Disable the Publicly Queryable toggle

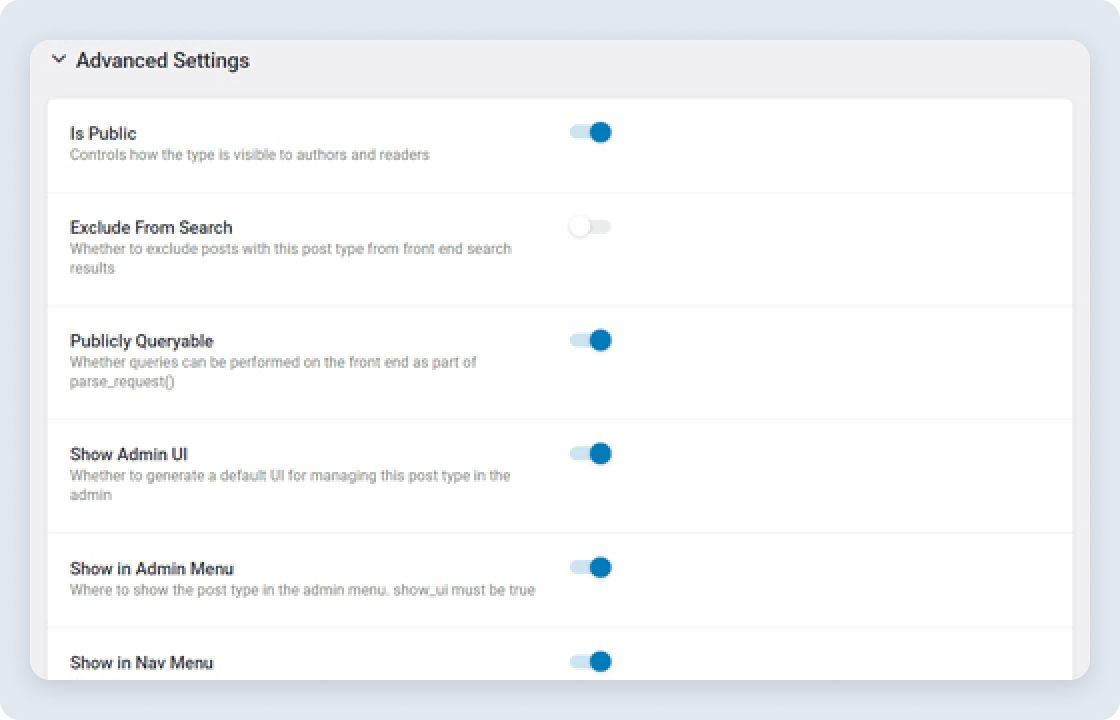[x=591, y=340]
